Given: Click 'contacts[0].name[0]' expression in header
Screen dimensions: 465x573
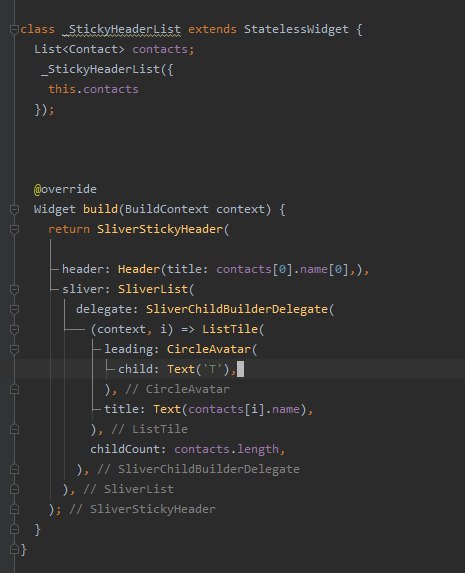Looking at the screenshot, I should point(282,269).
